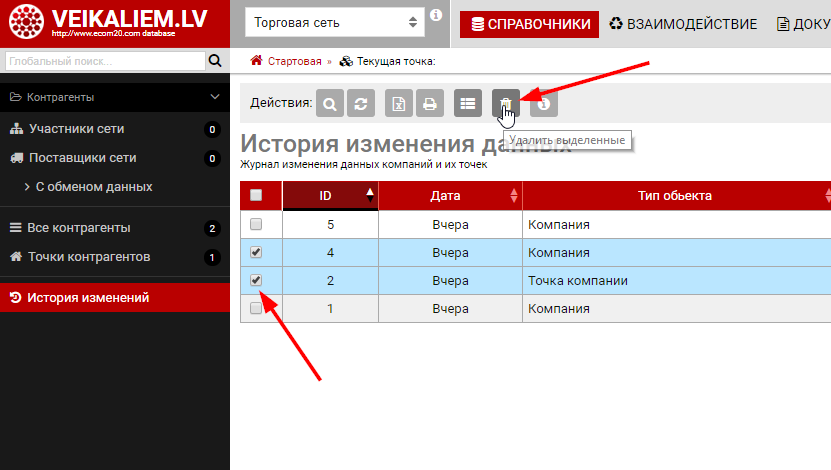Image resolution: width=831 pixels, height=470 pixels.
Task: Open the list view columns icon
Action: click(x=467, y=103)
